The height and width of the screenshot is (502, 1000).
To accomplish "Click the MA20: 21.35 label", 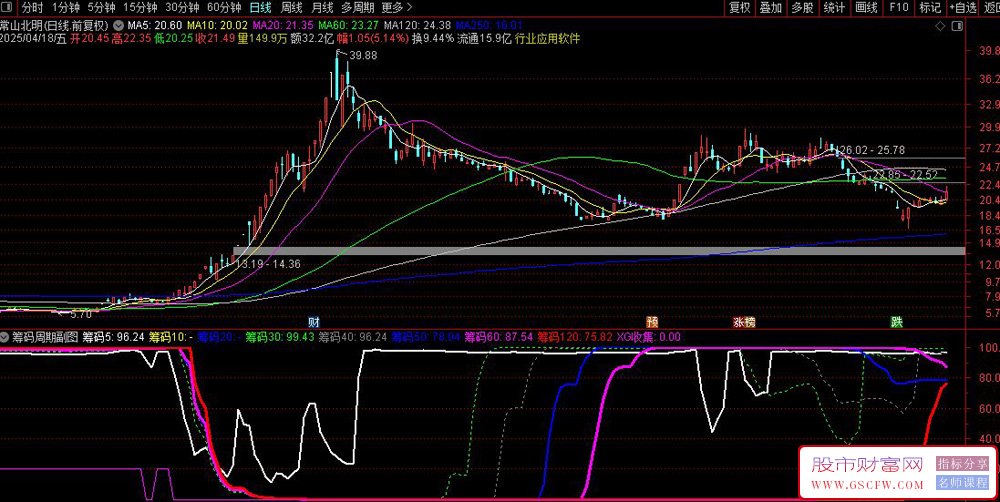I will tap(283, 26).
